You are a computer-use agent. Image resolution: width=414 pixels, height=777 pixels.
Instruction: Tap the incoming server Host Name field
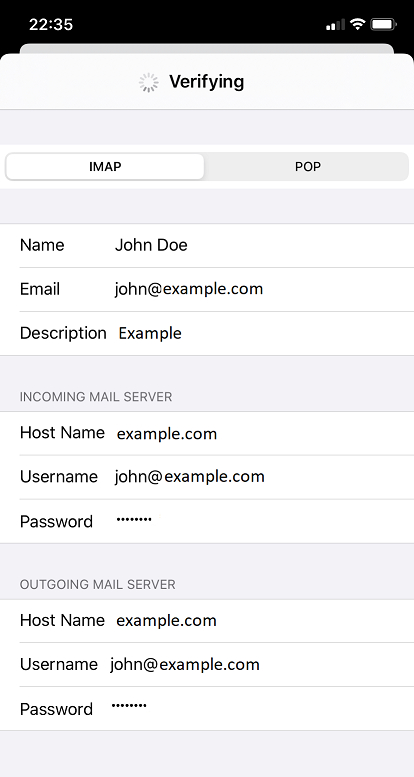pos(207,433)
